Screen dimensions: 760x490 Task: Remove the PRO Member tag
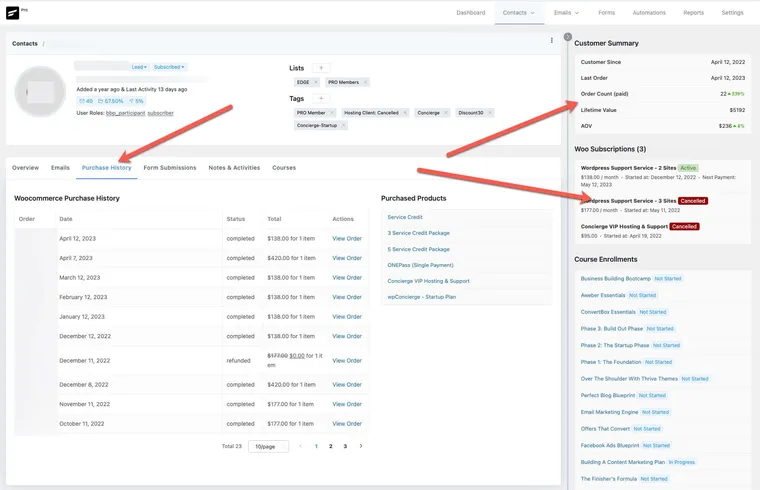click(x=332, y=113)
